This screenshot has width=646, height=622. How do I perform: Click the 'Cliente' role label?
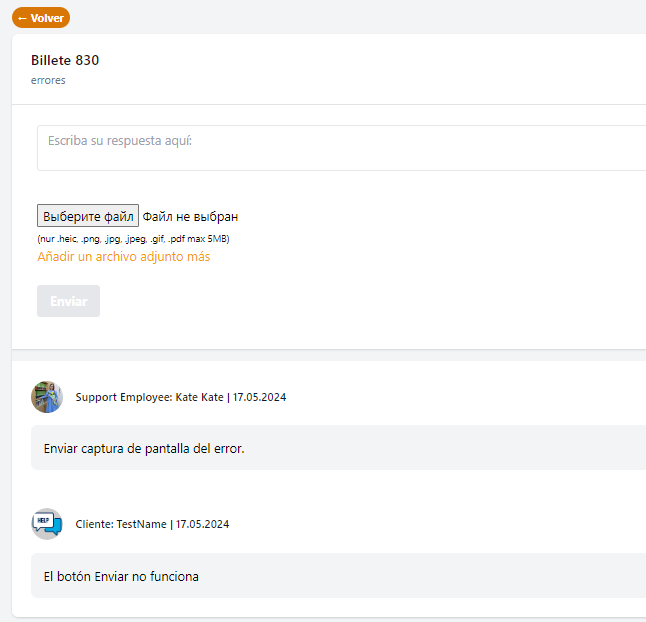[x=94, y=524]
